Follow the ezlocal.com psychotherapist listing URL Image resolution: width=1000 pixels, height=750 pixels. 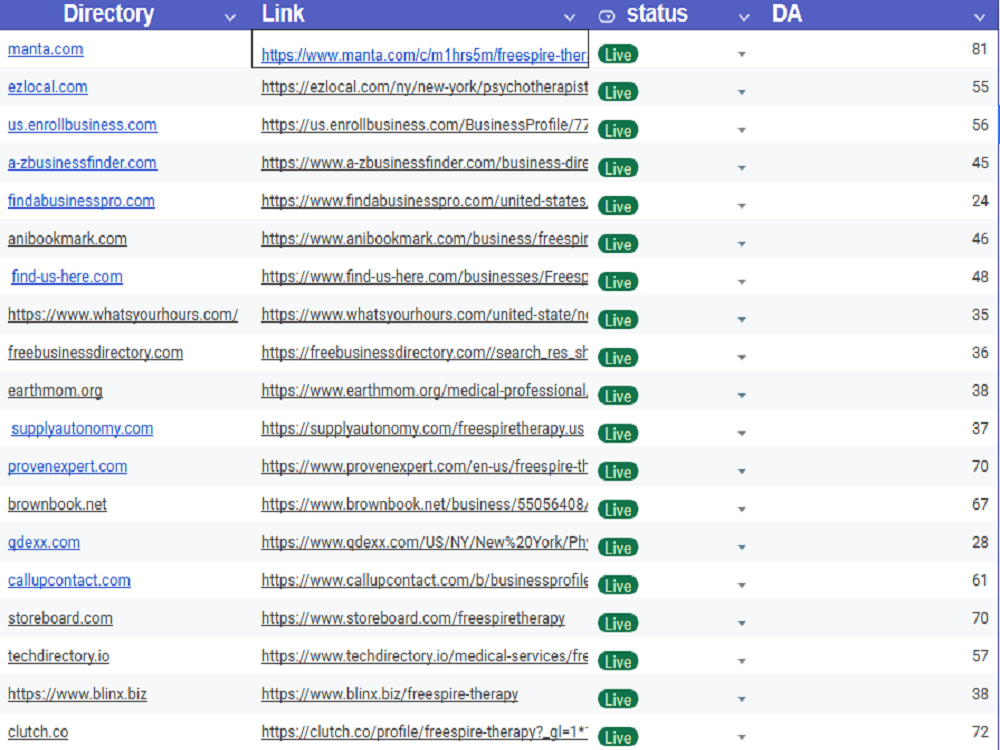point(424,87)
